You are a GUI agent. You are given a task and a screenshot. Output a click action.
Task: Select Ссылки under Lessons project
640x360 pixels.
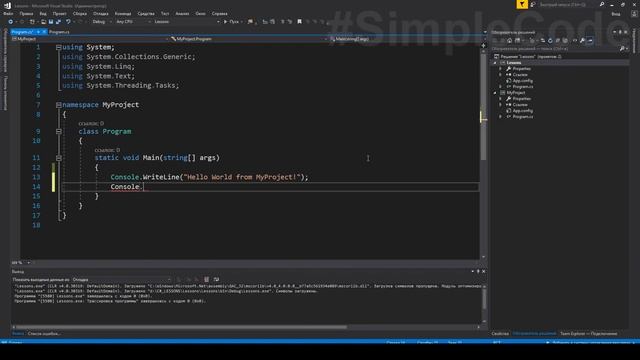click(x=520, y=75)
